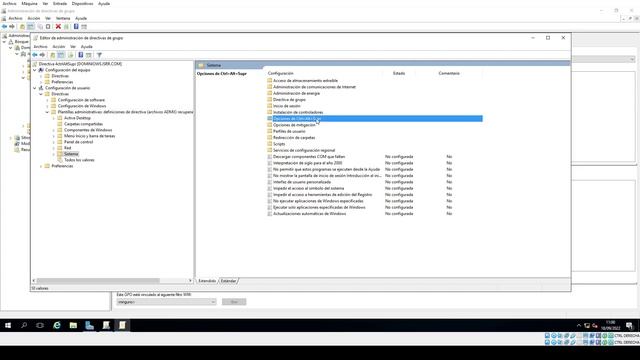Click the taskbar search magnifier
640x360 pixels.
point(24,325)
